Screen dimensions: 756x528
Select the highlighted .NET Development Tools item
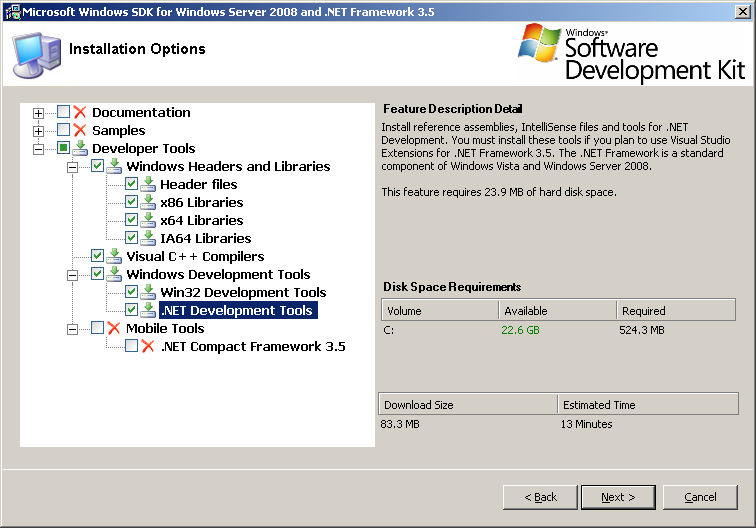[x=238, y=310]
